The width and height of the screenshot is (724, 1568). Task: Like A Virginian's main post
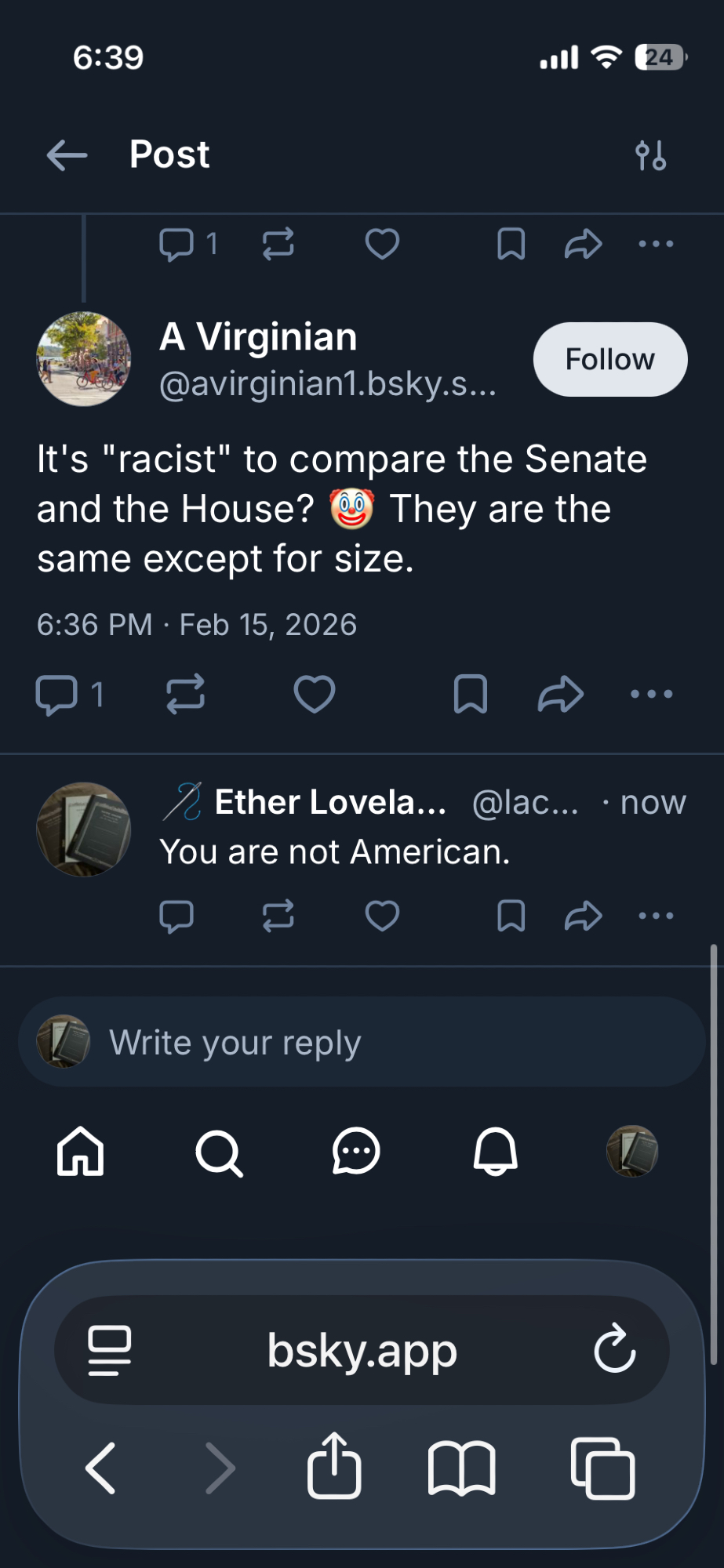(x=315, y=694)
